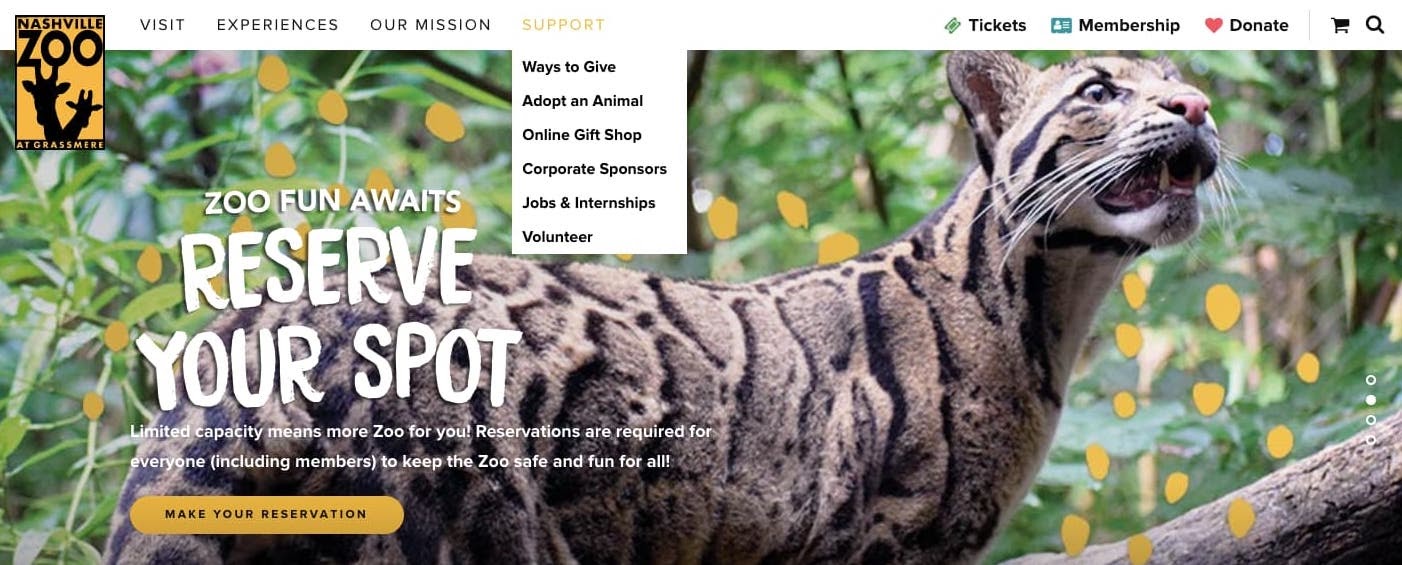Screen dimensions: 1402x565
Task: Expand the Visit navigation menu
Action: 163,25
